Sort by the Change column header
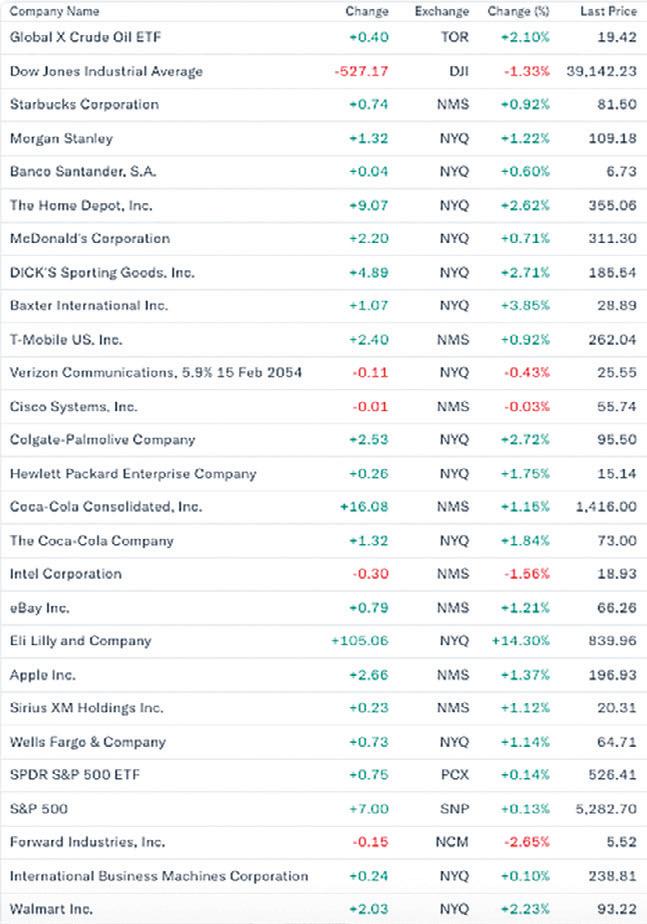This screenshot has width=647, height=924. tap(366, 11)
